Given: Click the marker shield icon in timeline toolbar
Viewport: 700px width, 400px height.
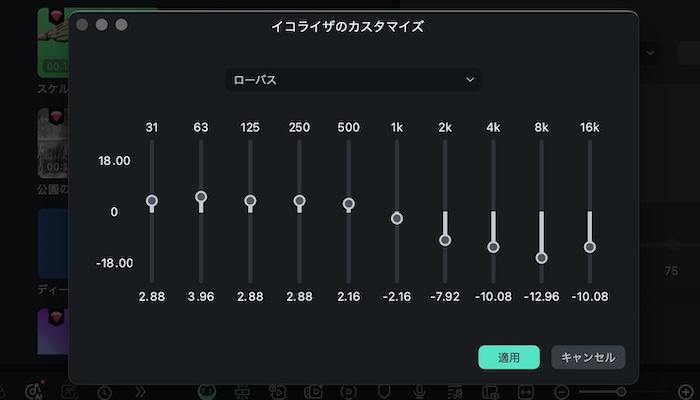Looking at the screenshot, I should 383,392.
